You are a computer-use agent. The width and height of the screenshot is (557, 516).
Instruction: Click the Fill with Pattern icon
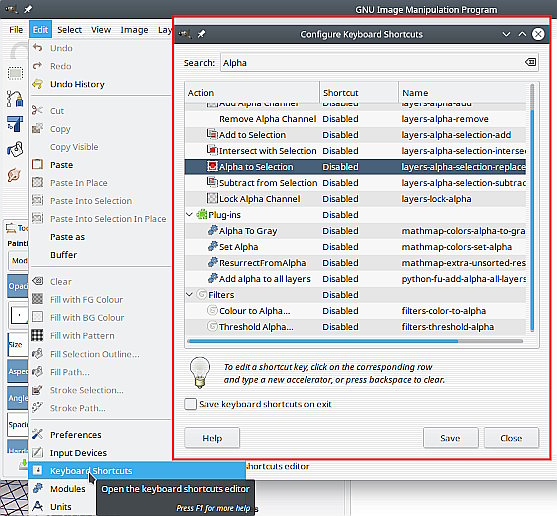coord(37,335)
